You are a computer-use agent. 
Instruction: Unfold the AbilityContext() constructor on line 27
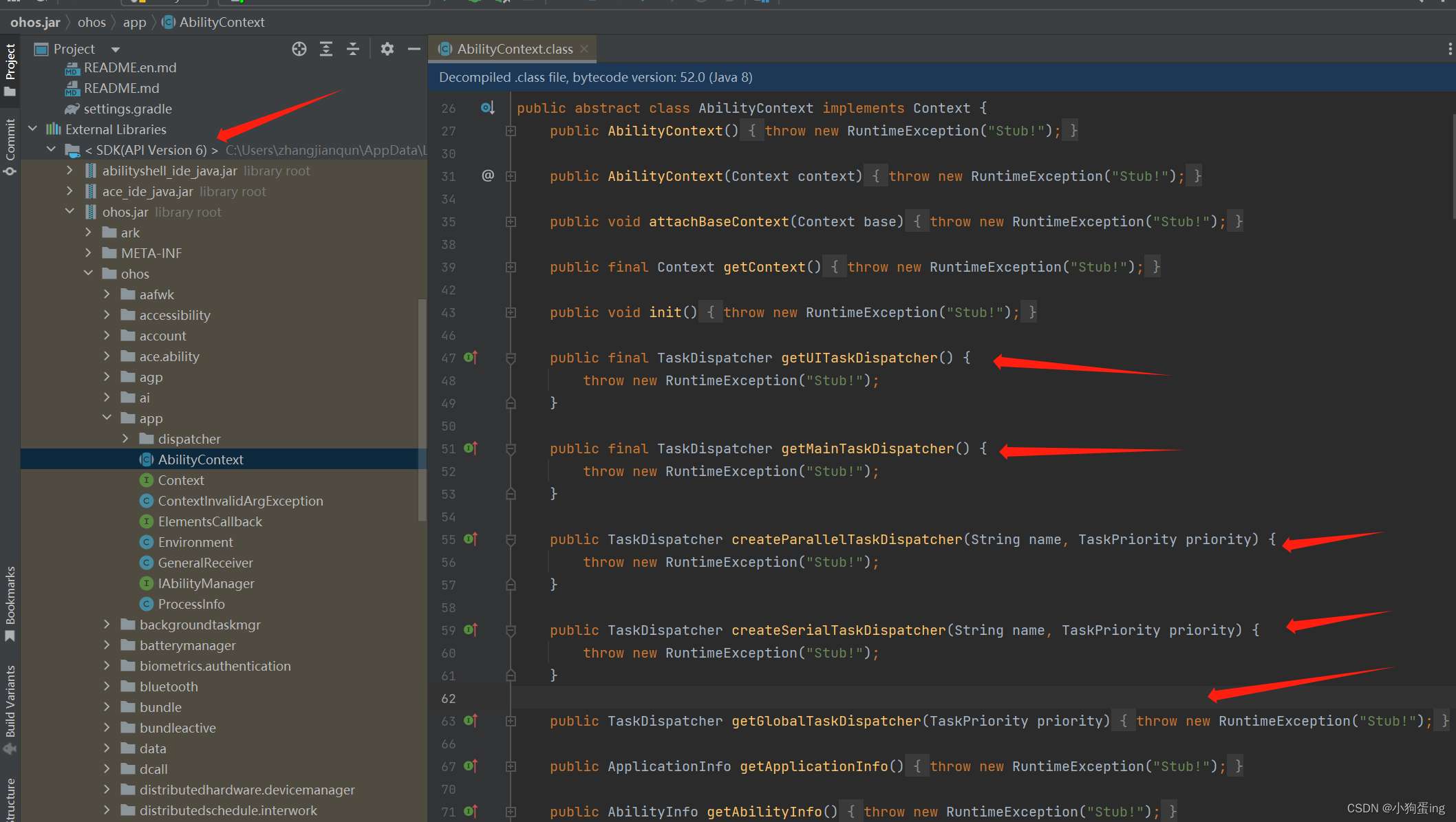(511, 131)
